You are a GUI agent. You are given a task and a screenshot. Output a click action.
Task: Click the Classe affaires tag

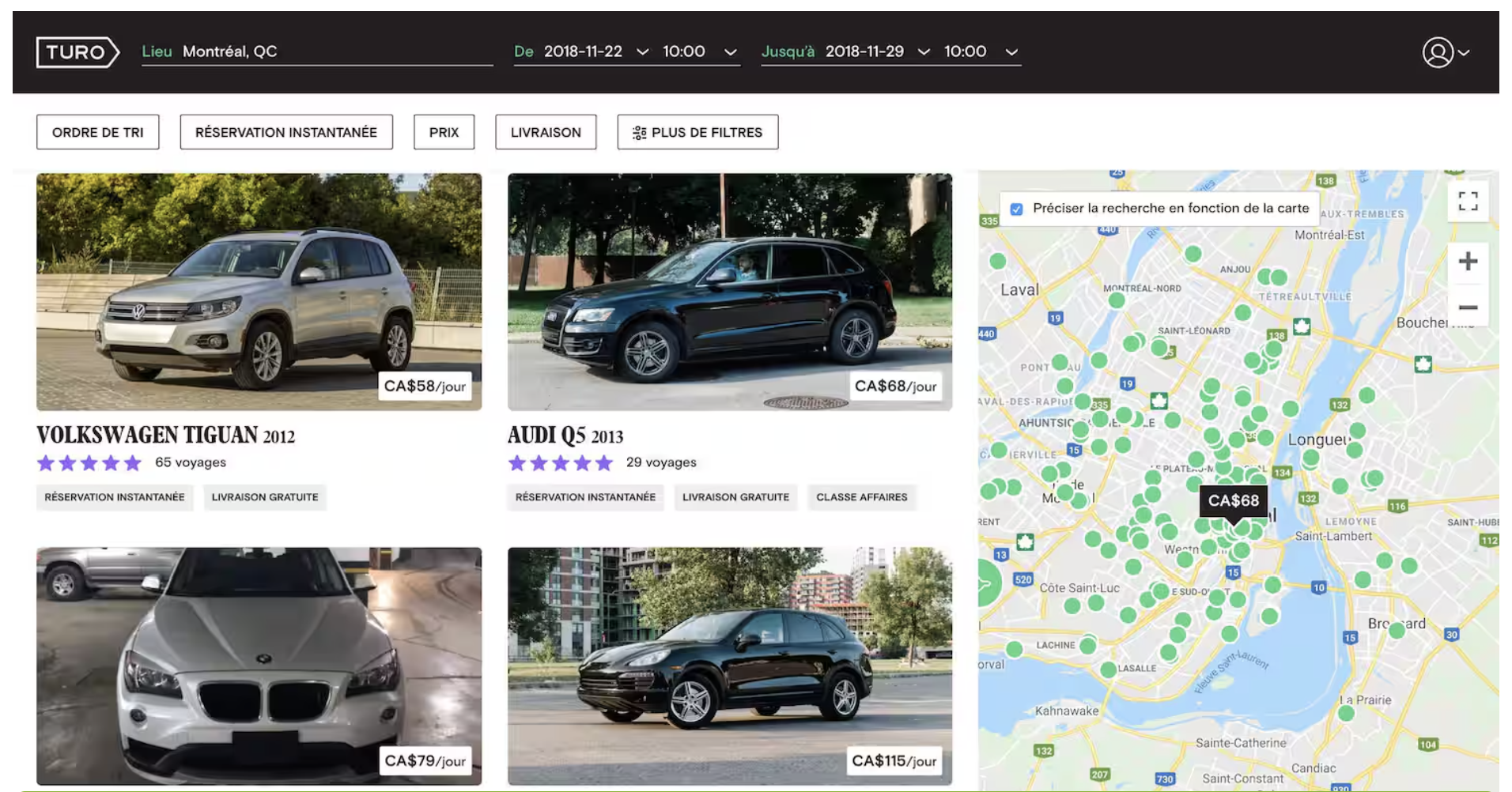[862, 497]
